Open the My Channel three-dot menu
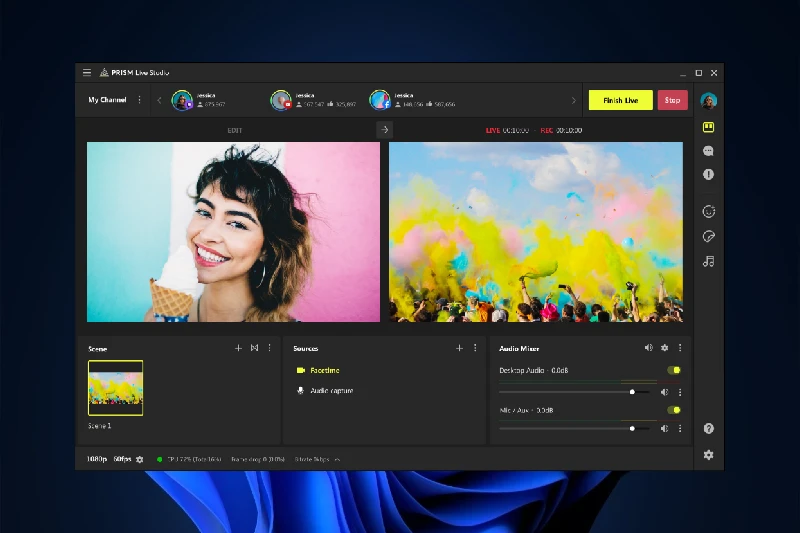This screenshot has width=800, height=533. 139,100
